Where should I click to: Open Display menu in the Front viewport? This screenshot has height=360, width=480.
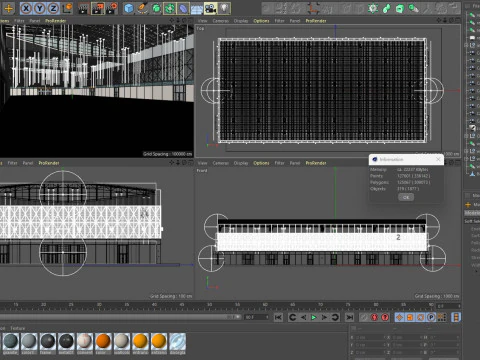241,163
